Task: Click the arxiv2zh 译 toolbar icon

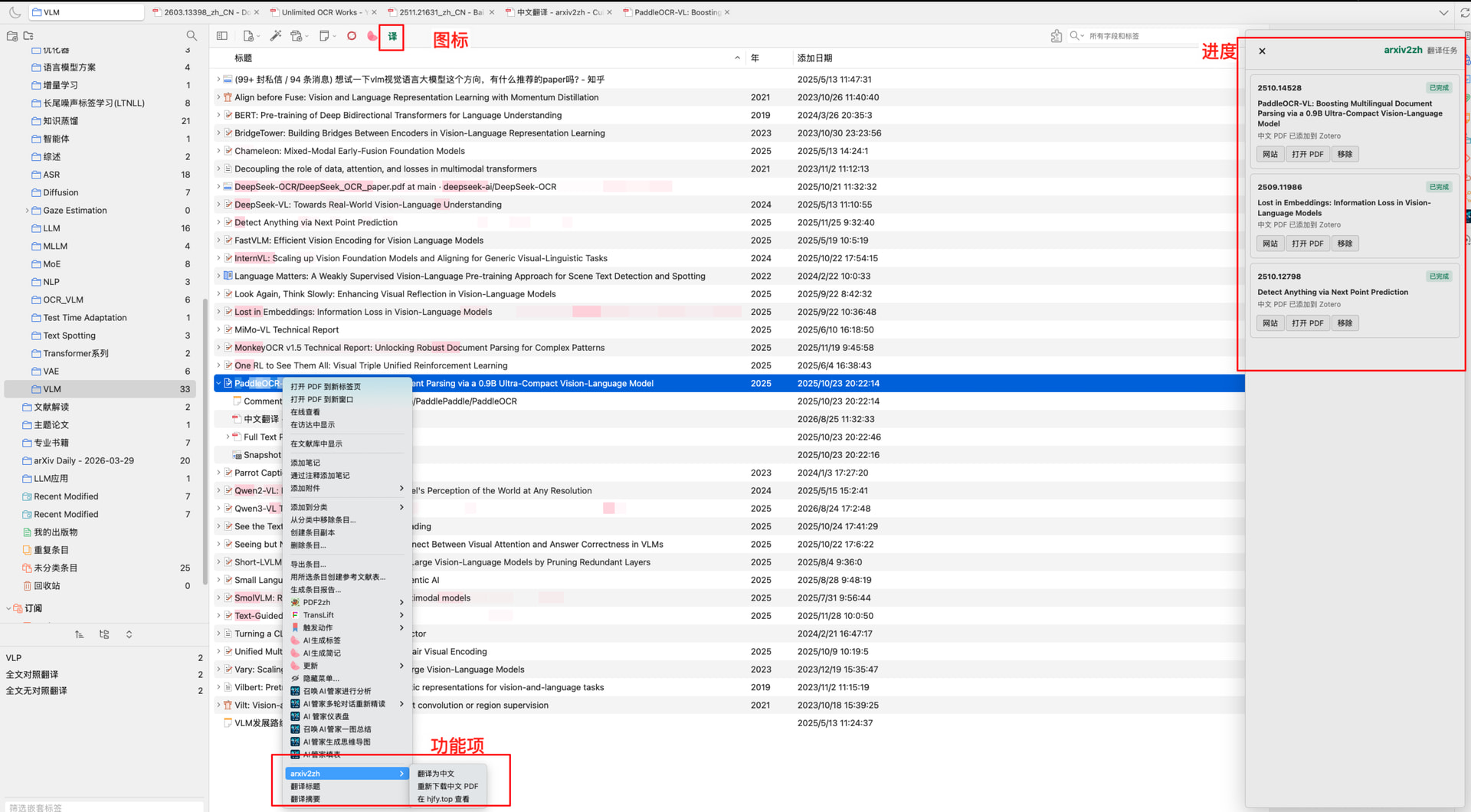Action: (392, 36)
